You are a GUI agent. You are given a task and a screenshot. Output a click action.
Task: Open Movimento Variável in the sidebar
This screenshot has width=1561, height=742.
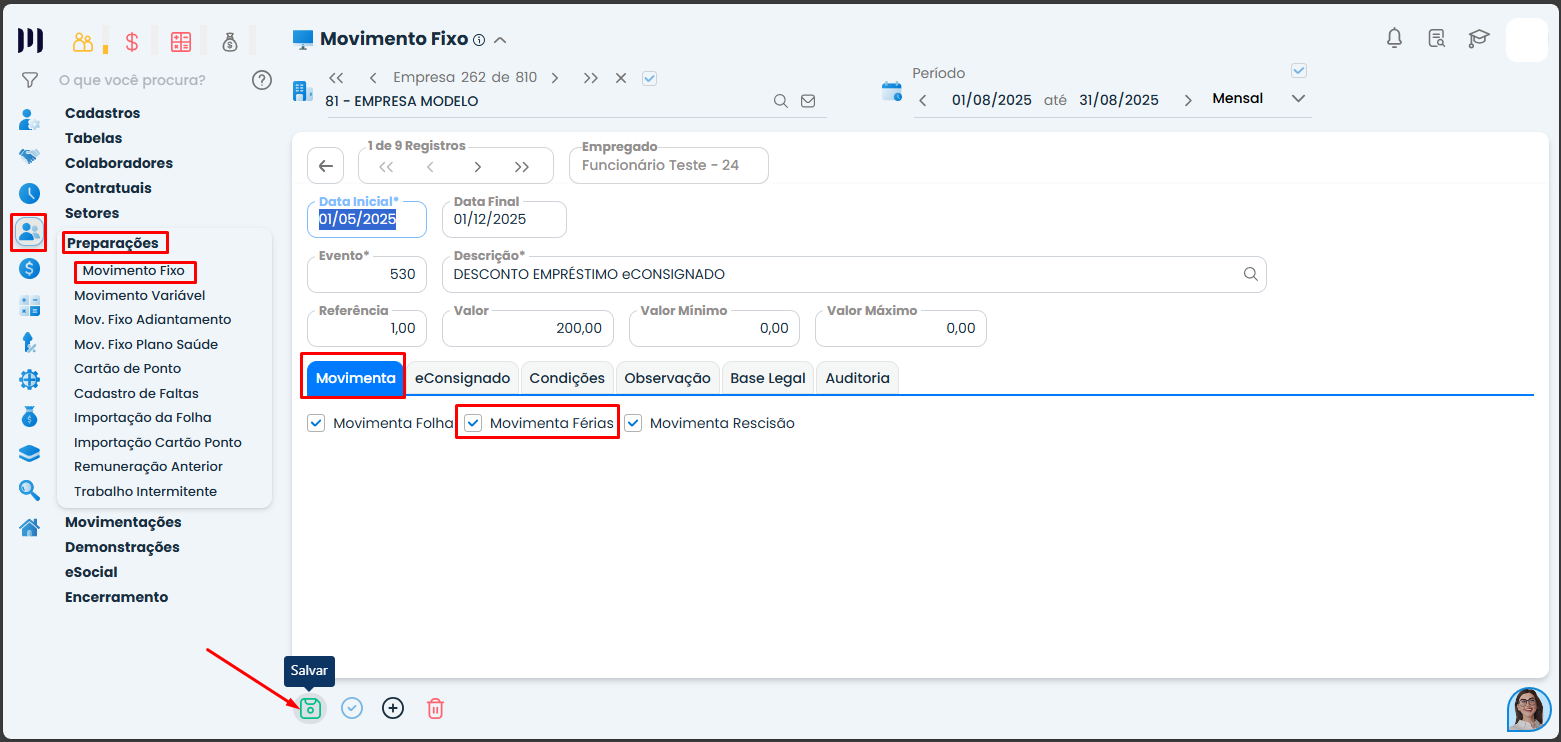click(139, 295)
